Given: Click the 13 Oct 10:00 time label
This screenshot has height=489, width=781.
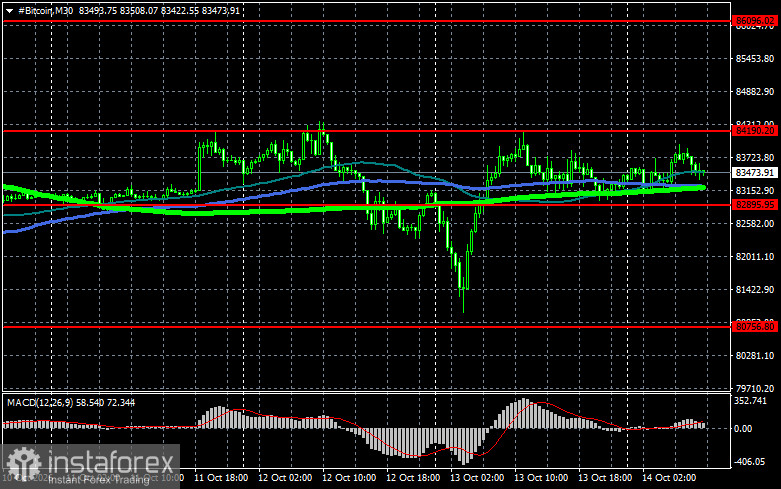Looking at the screenshot, I should click(x=541, y=478).
